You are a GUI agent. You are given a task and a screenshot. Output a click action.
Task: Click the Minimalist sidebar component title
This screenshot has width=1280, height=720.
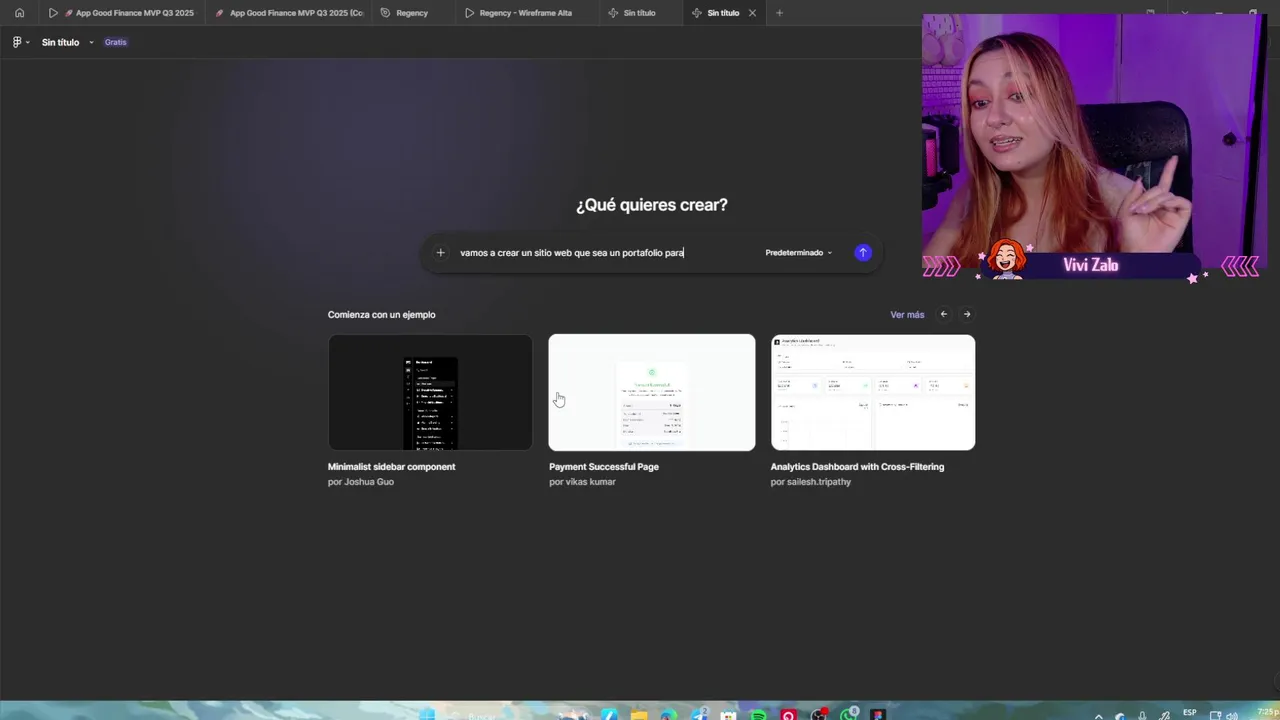point(391,467)
